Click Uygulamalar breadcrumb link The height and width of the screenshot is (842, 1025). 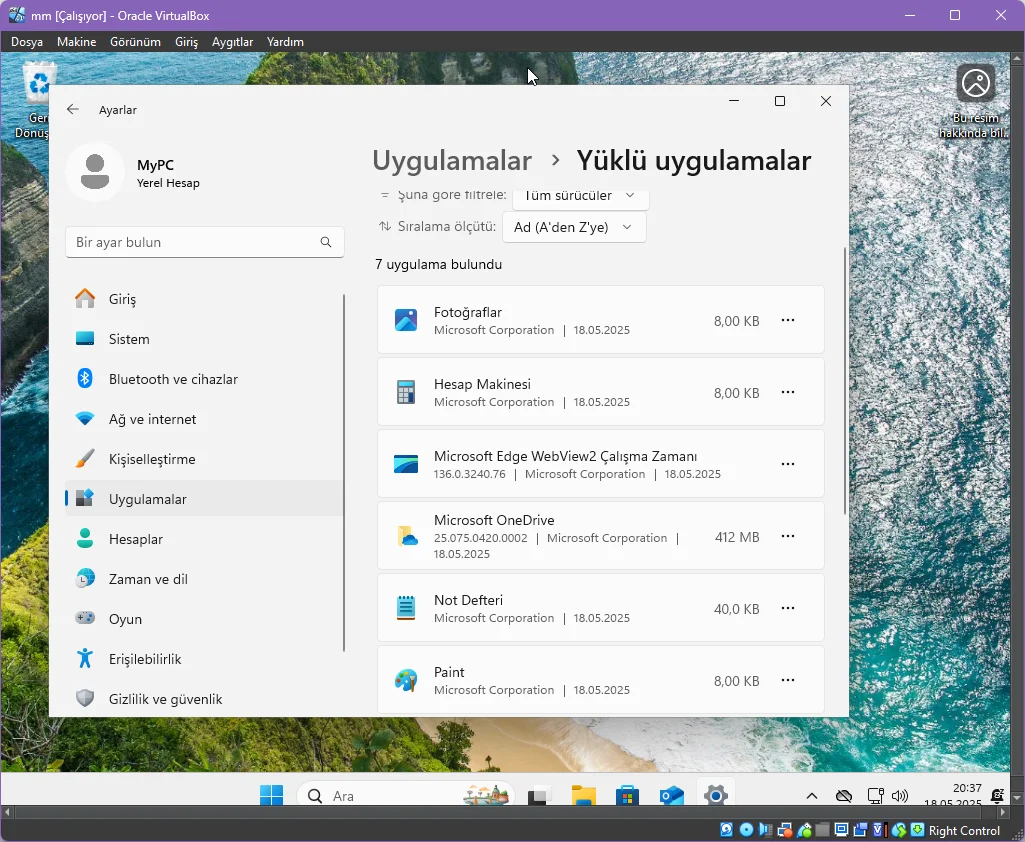click(452, 161)
